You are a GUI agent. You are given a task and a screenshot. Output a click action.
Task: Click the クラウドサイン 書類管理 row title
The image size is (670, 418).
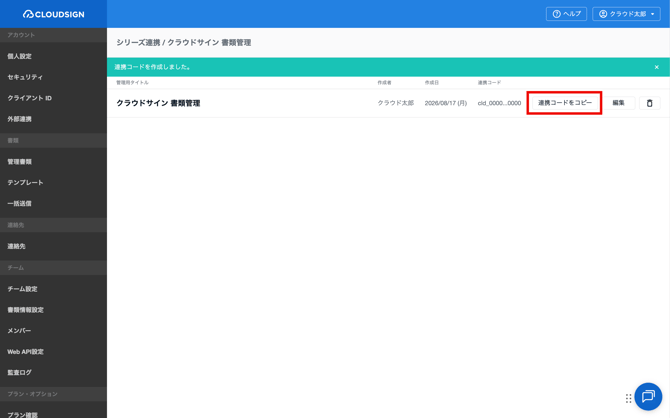[158, 103]
